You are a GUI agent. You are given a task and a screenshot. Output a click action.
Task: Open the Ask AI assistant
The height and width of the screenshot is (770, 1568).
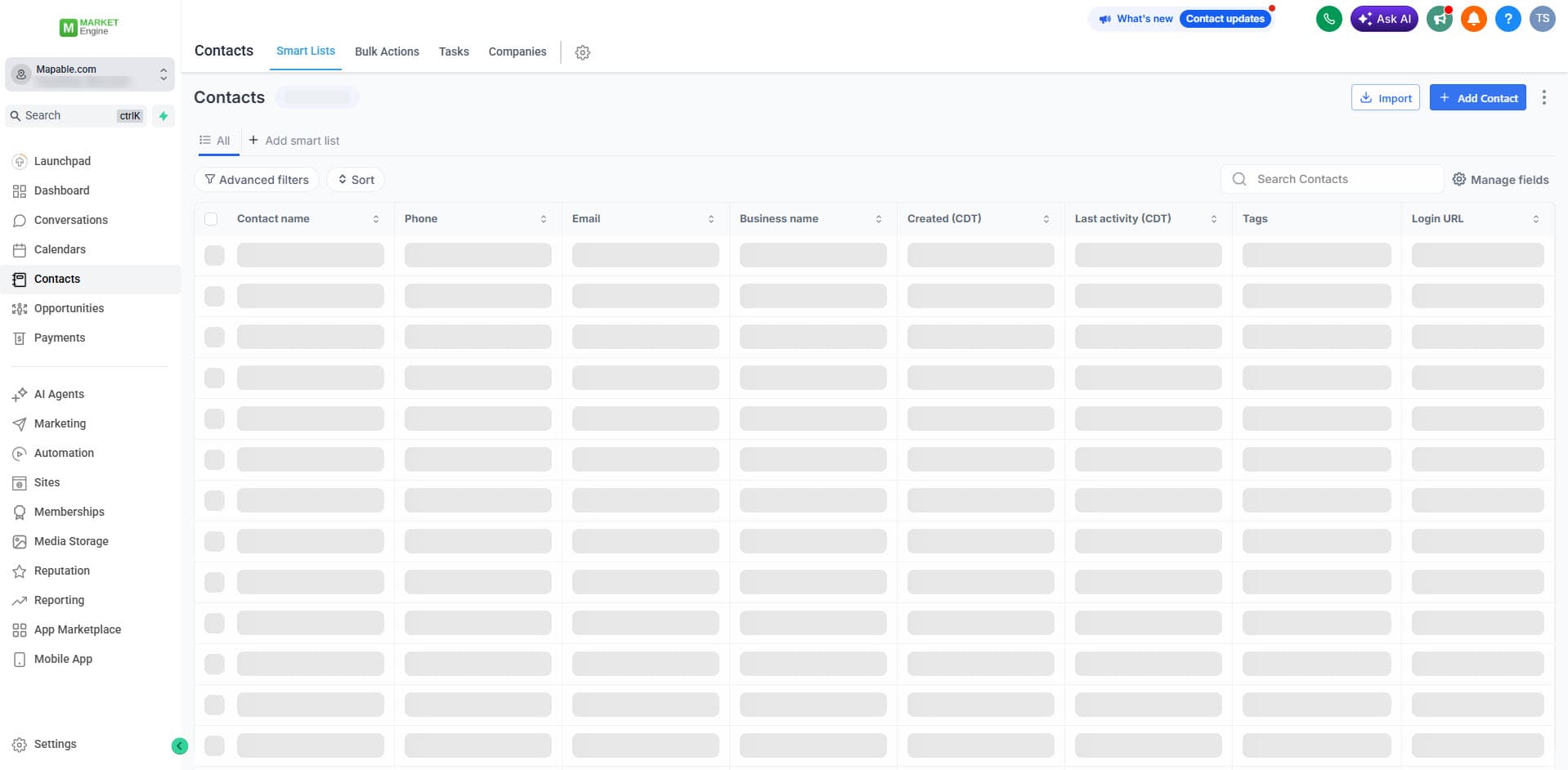point(1384,19)
